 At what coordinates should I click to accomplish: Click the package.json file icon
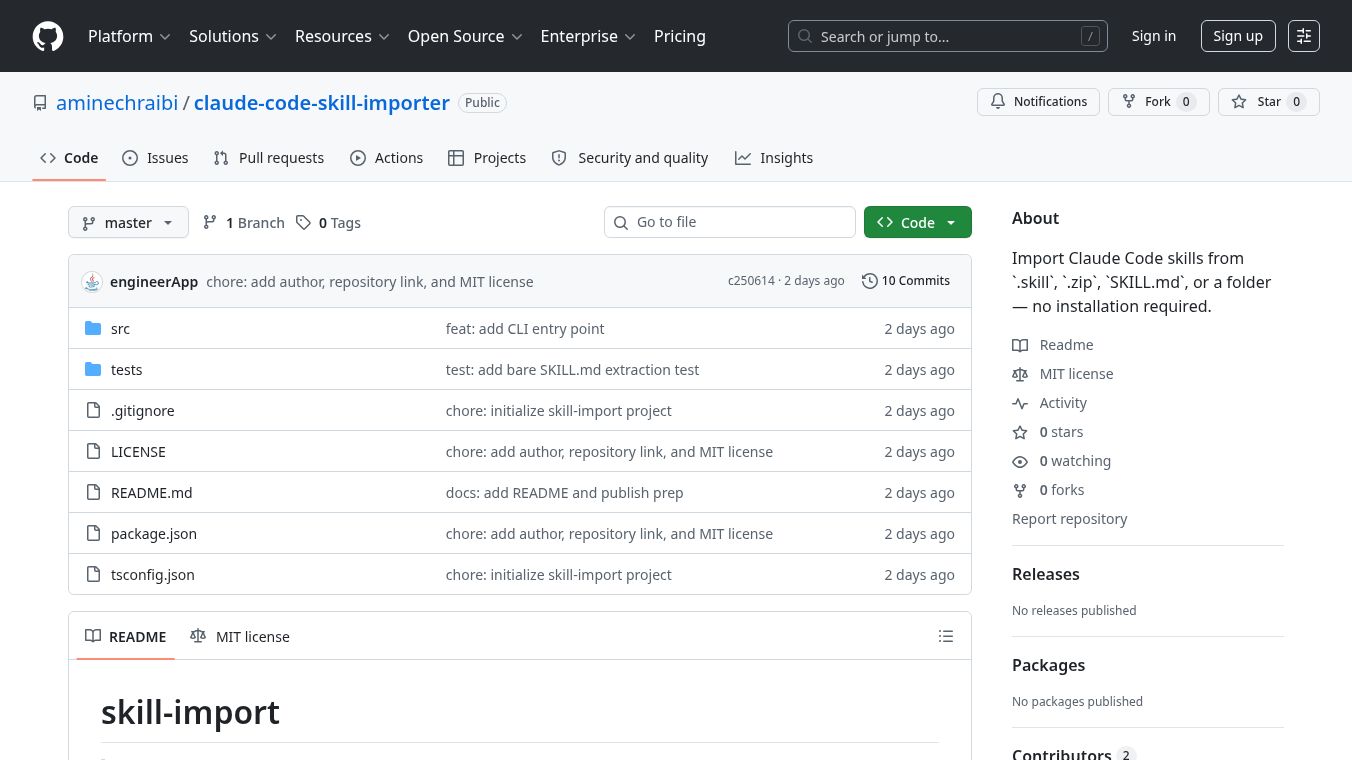tap(93, 534)
